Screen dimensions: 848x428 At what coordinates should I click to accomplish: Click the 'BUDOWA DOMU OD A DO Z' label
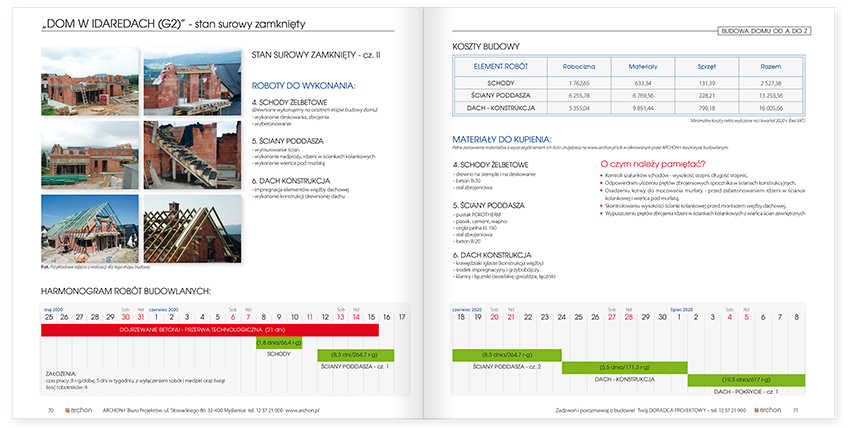click(764, 31)
